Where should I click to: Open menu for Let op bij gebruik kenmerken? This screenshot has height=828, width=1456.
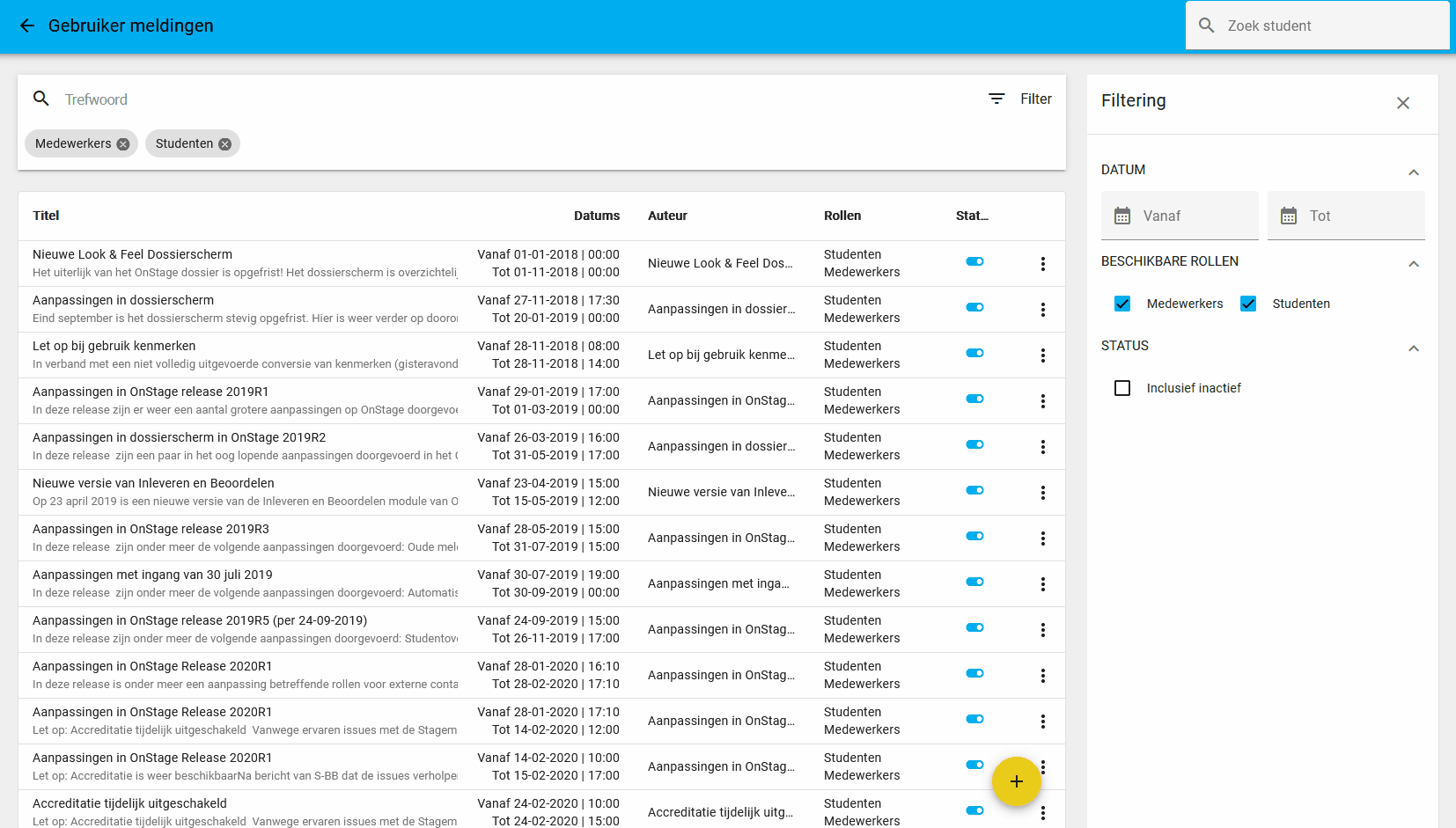click(x=1043, y=355)
